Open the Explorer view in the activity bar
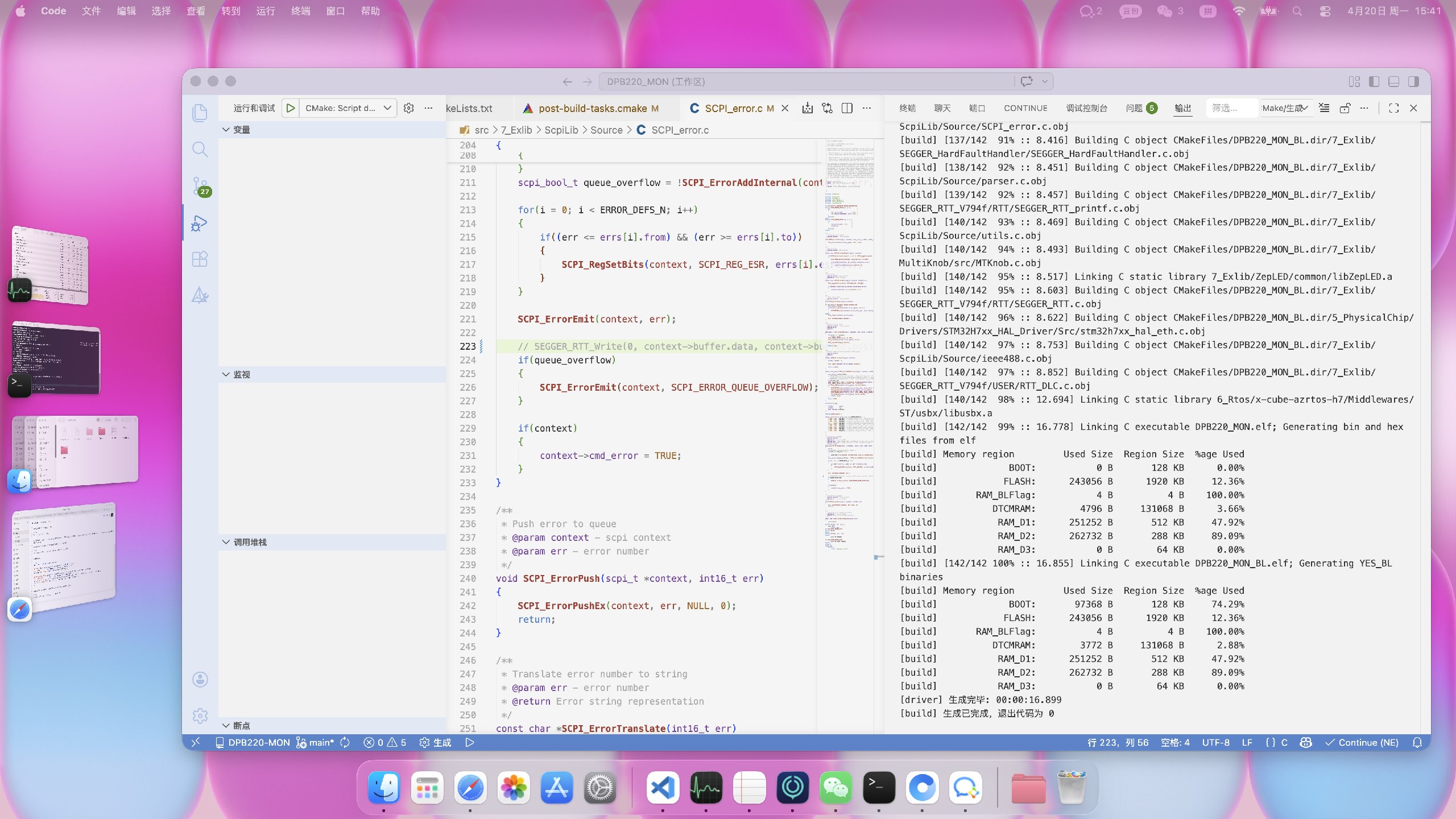The height and width of the screenshot is (819, 1456). point(200,113)
